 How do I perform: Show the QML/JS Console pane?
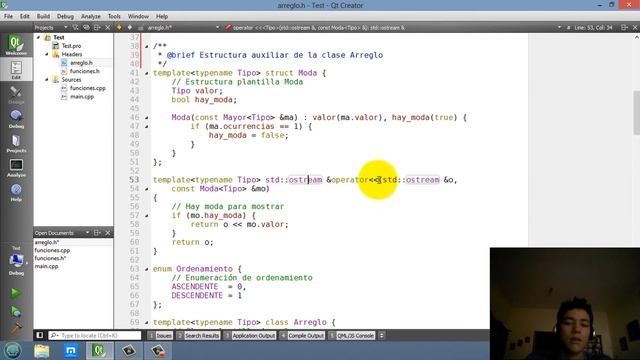tap(351, 335)
